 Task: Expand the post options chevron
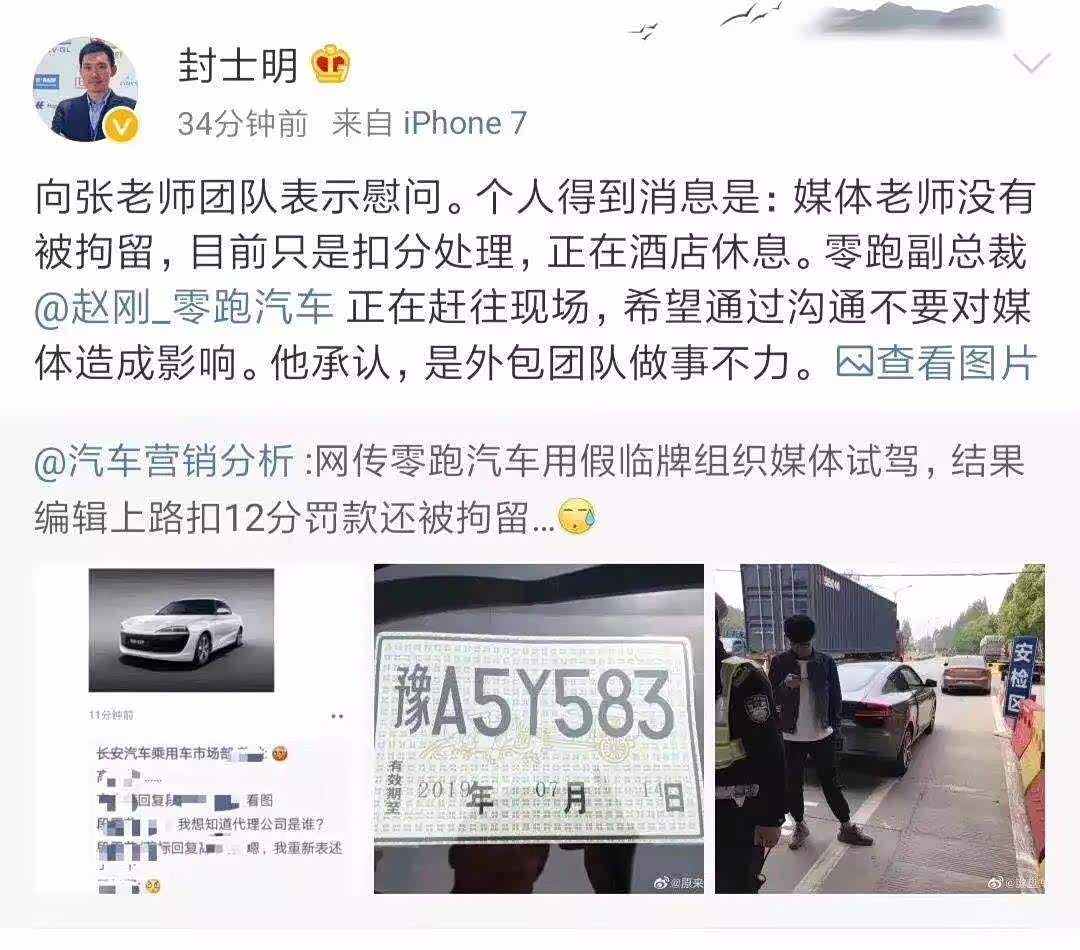1031,63
